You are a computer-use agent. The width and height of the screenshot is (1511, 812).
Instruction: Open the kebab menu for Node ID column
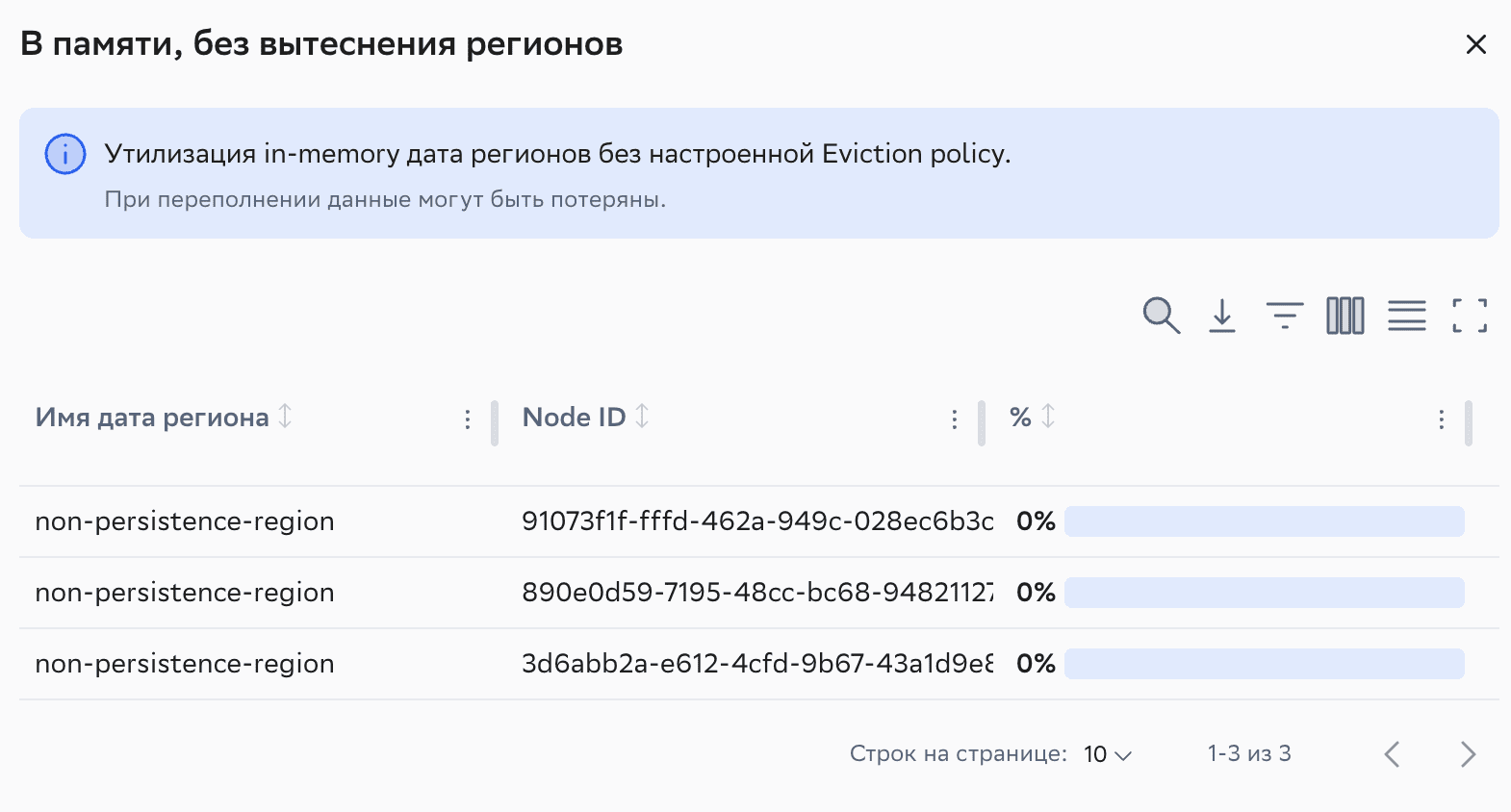[954, 419]
